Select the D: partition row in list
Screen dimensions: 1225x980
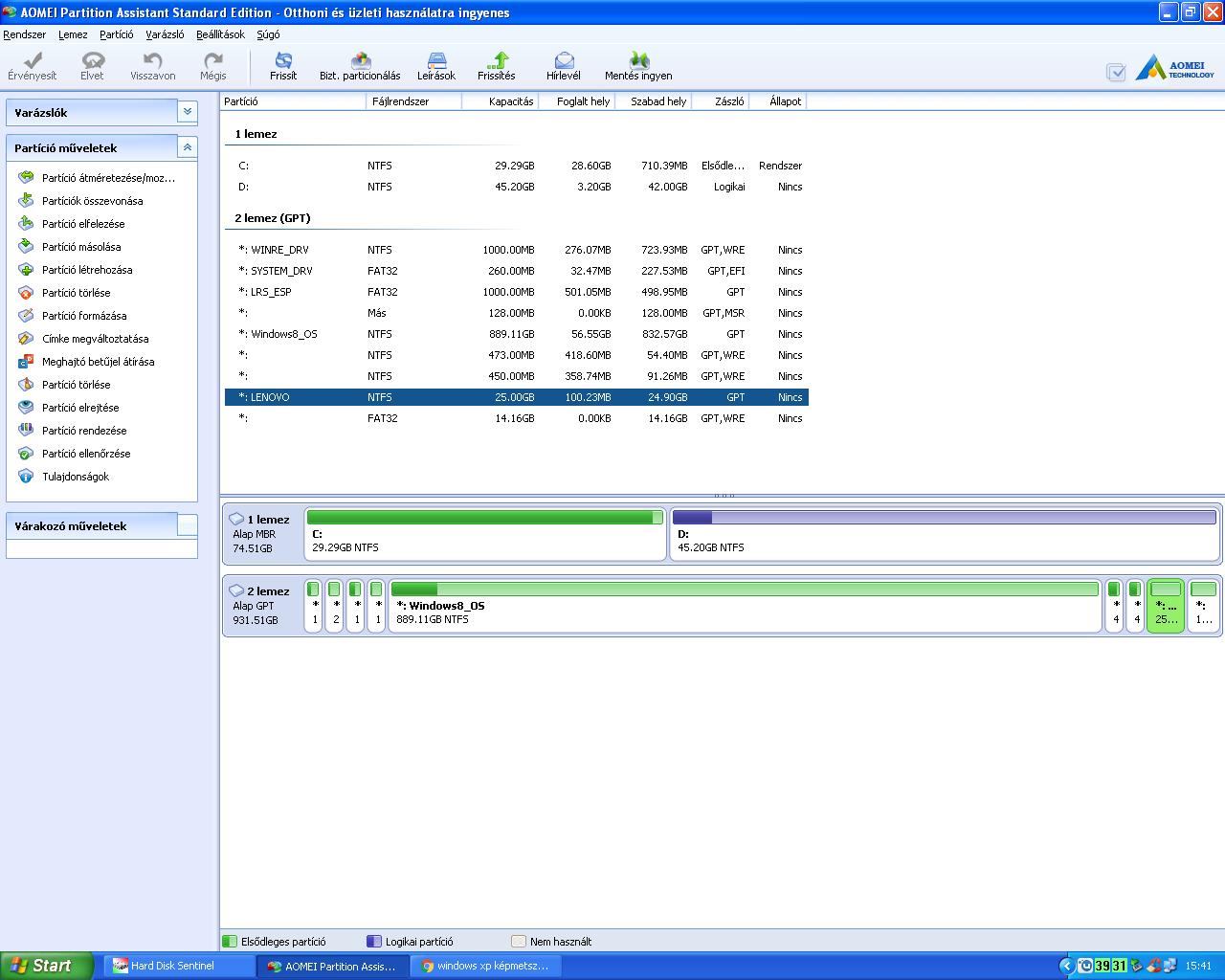(517, 187)
